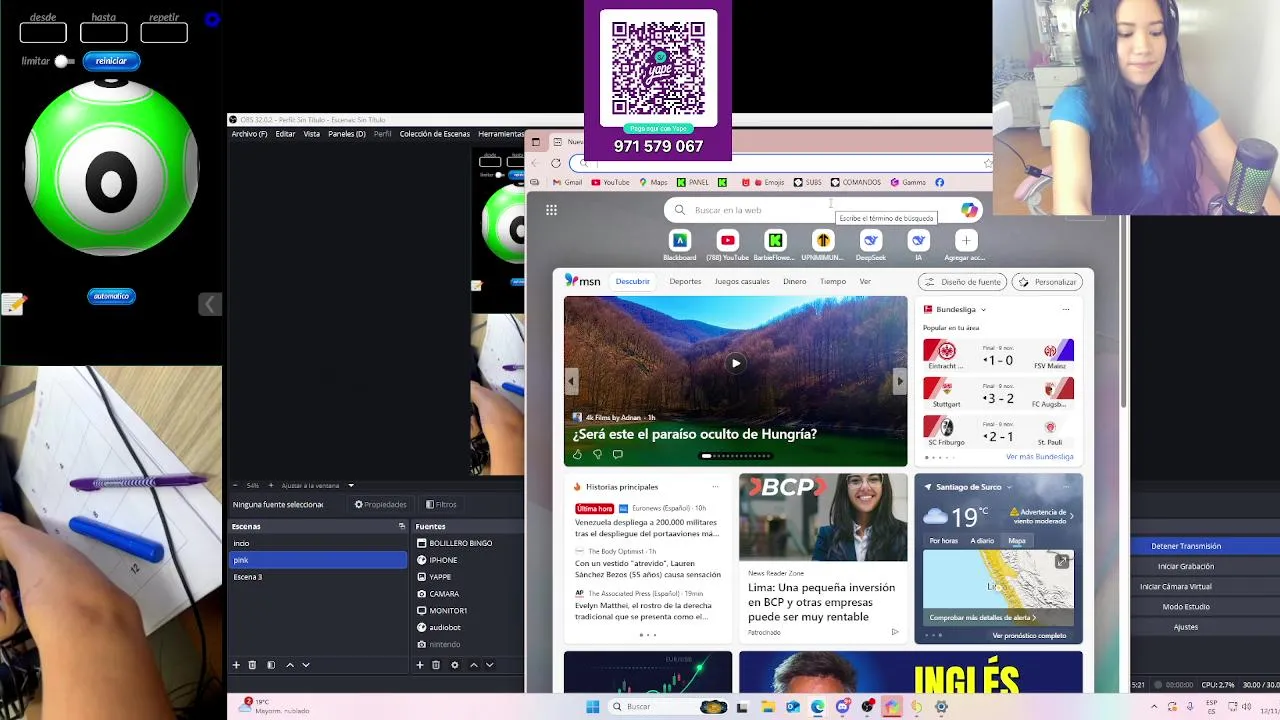This screenshot has width=1280, height=720.
Task: Open Ver más Bundesliga link
Action: [x=1039, y=457]
